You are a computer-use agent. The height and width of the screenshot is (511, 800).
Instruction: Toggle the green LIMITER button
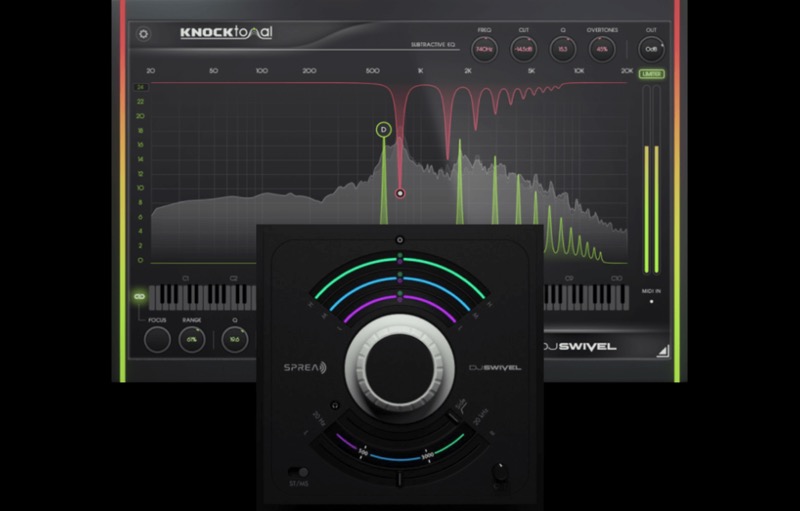pyautogui.click(x=652, y=74)
